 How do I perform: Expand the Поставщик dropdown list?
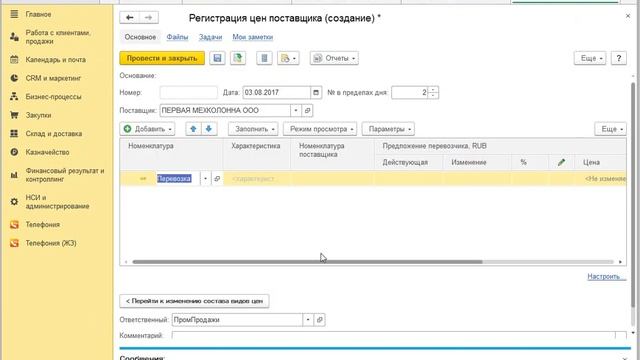point(296,111)
